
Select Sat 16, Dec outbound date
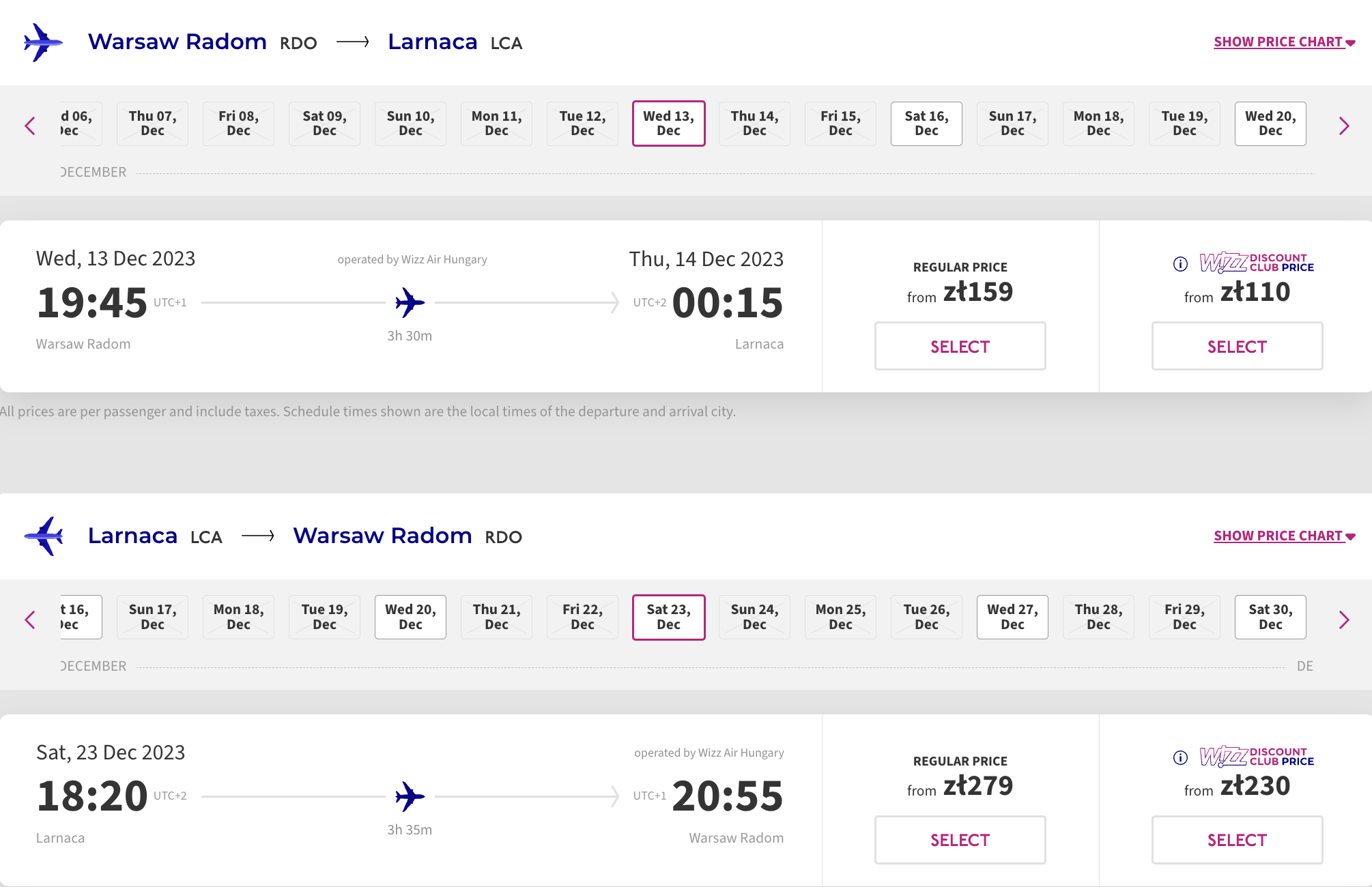[x=926, y=123]
